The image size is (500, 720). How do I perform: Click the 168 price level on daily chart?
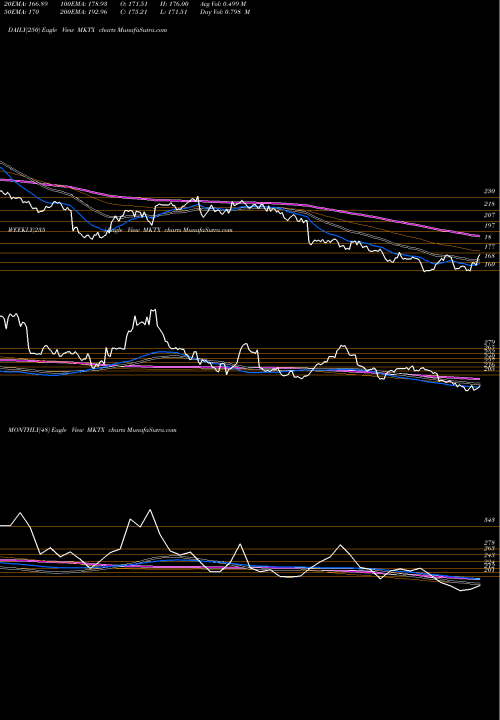tap(489, 256)
